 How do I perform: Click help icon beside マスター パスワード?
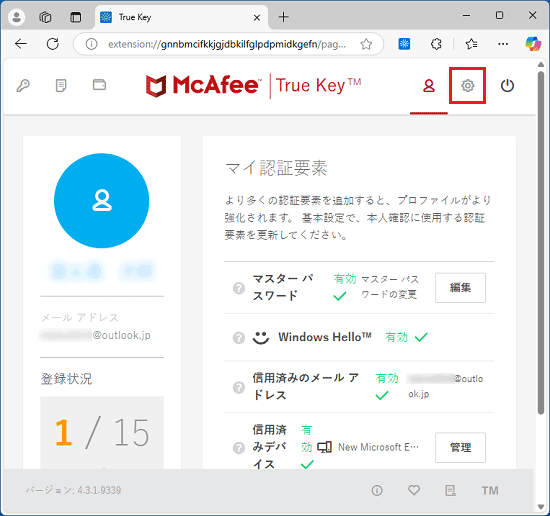coord(239,288)
